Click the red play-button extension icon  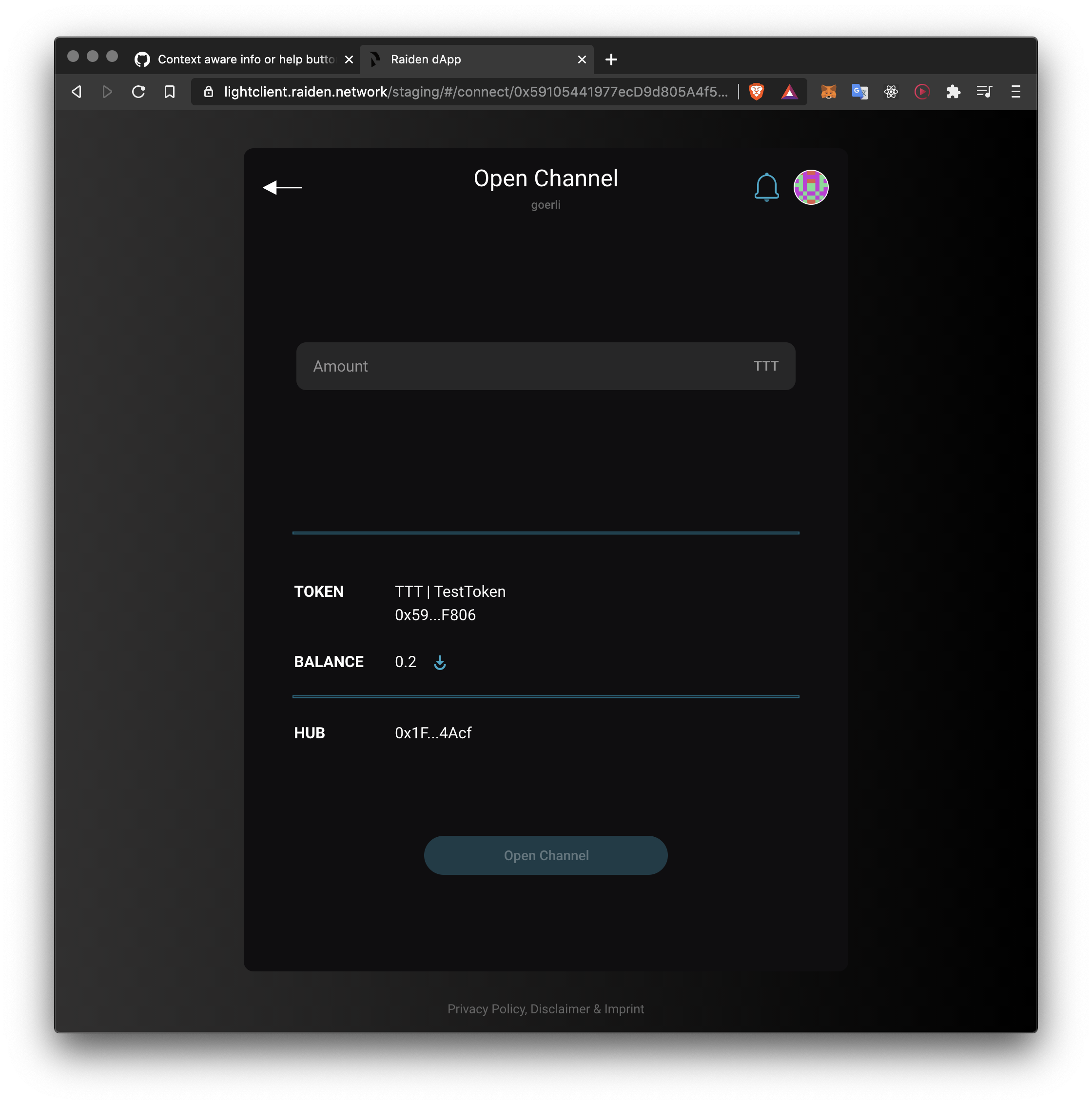coord(922,92)
